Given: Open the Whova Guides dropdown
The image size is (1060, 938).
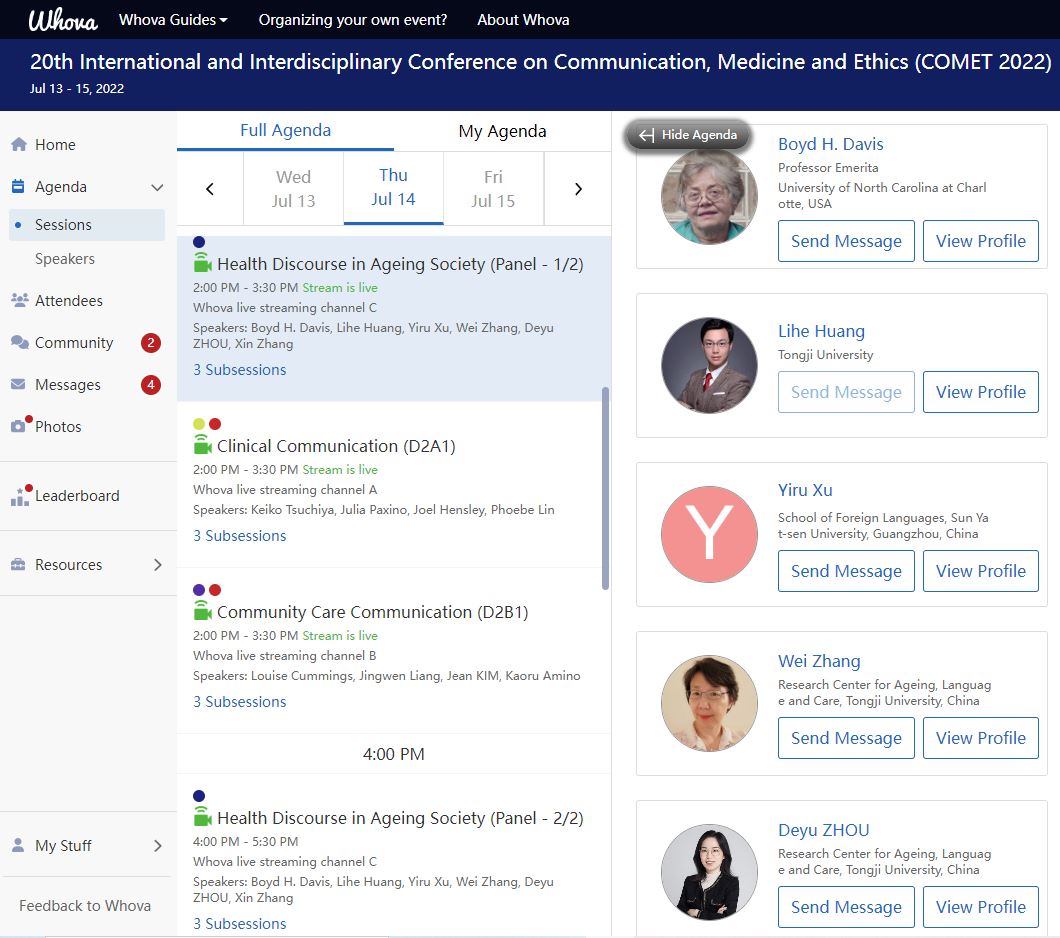Looking at the screenshot, I should point(173,20).
